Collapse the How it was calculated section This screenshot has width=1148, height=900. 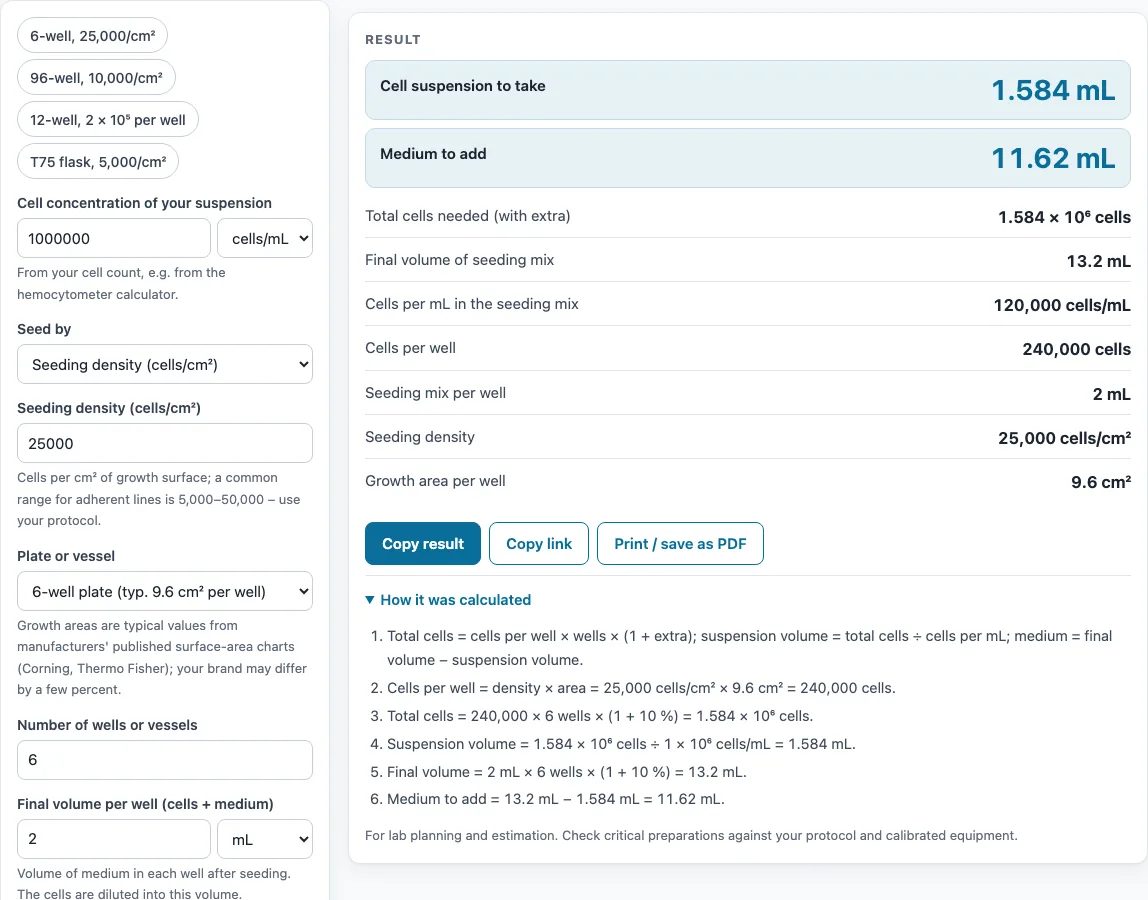(x=448, y=600)
